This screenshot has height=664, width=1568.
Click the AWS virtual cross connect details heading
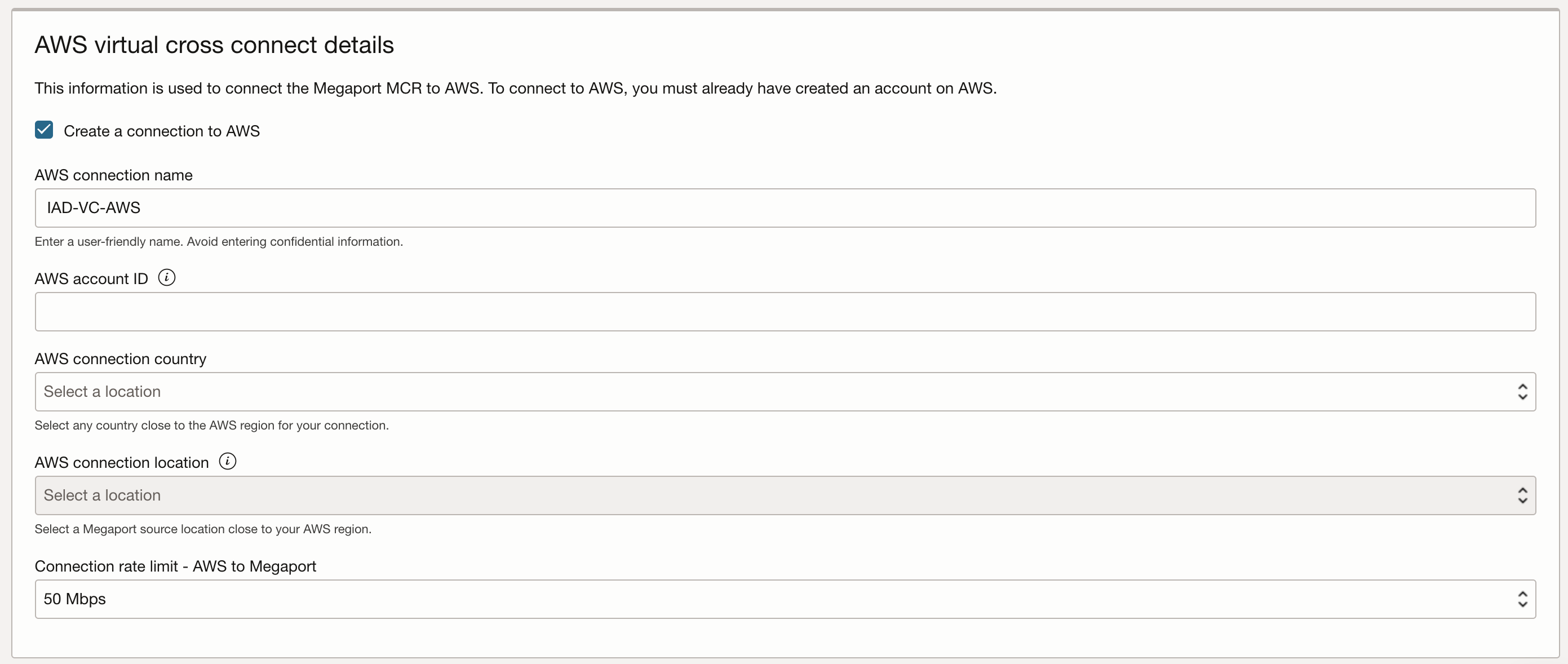tap(214, 44)
